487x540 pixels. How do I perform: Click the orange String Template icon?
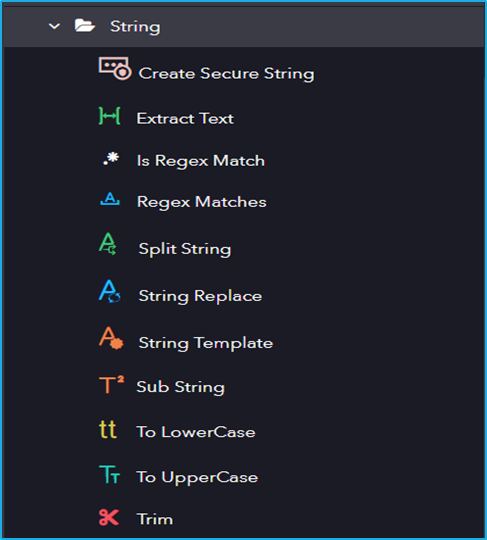tap(111, 338)
